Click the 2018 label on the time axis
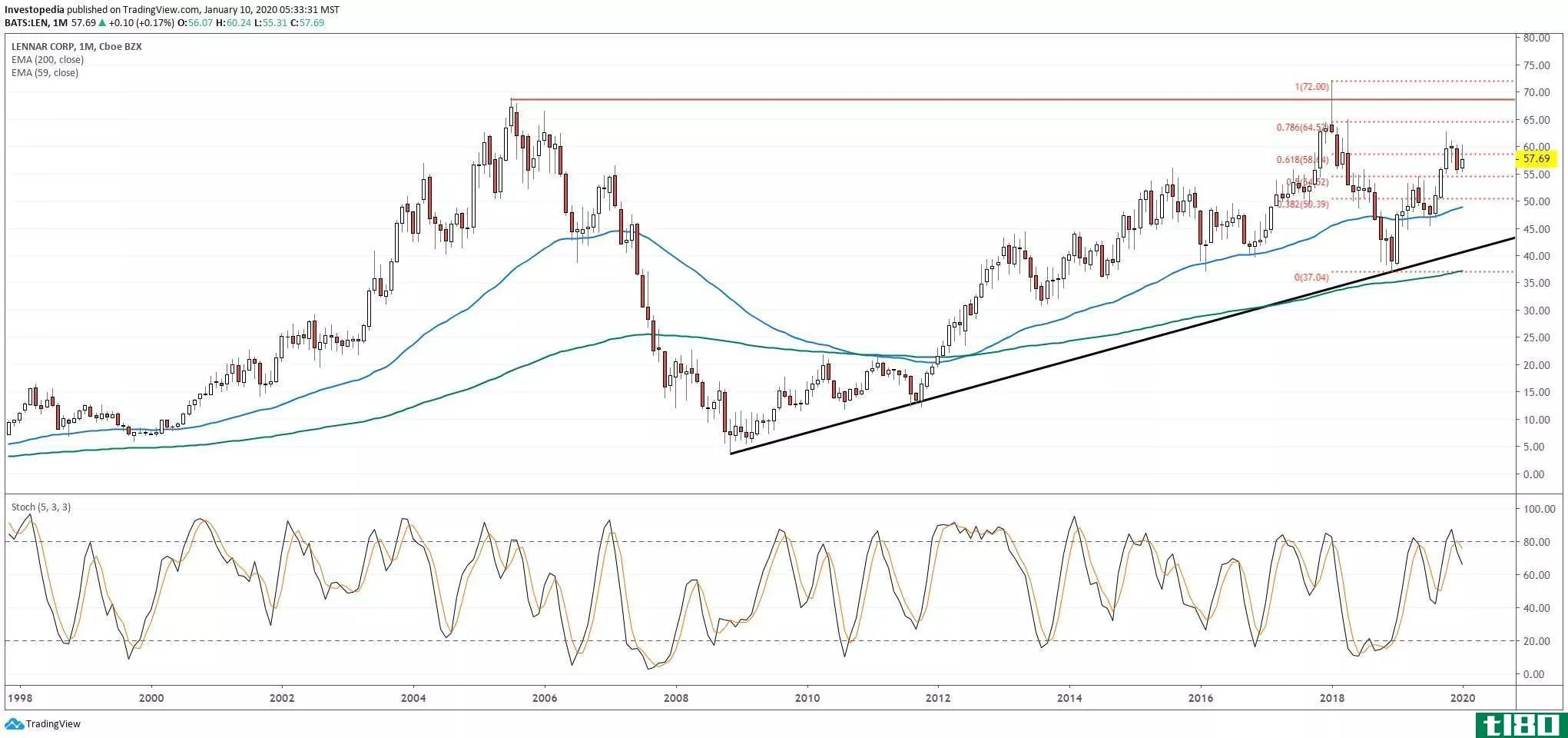 pos(1331,698)
